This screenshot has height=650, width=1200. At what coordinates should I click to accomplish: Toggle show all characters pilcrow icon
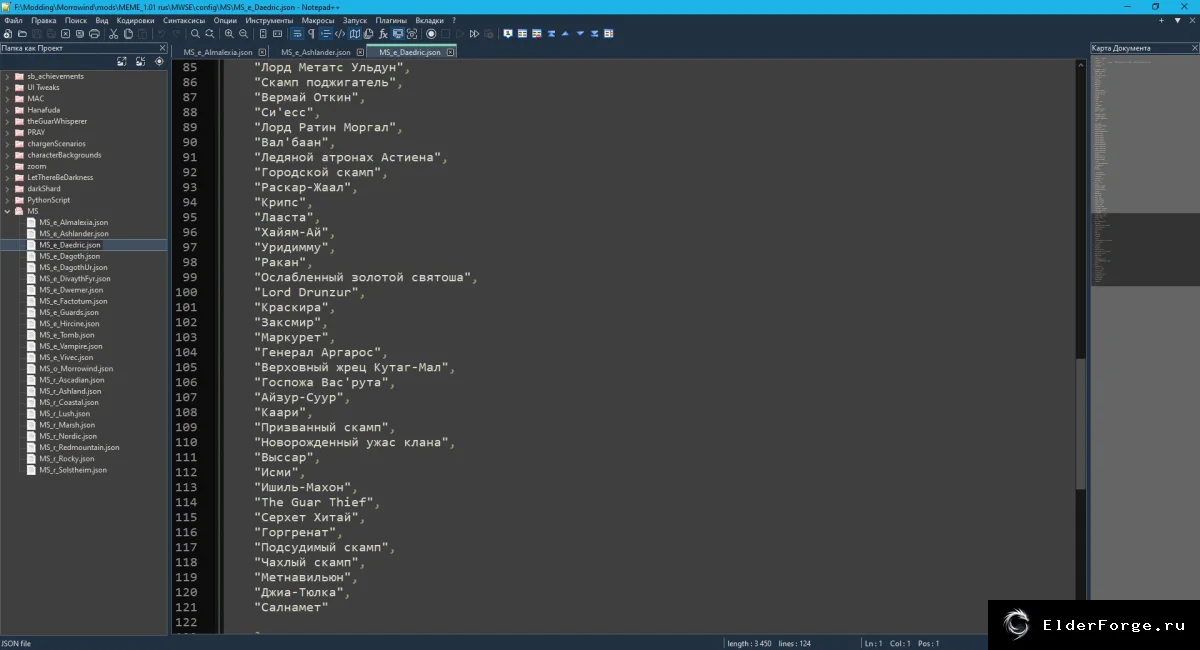tap(311, 34)
